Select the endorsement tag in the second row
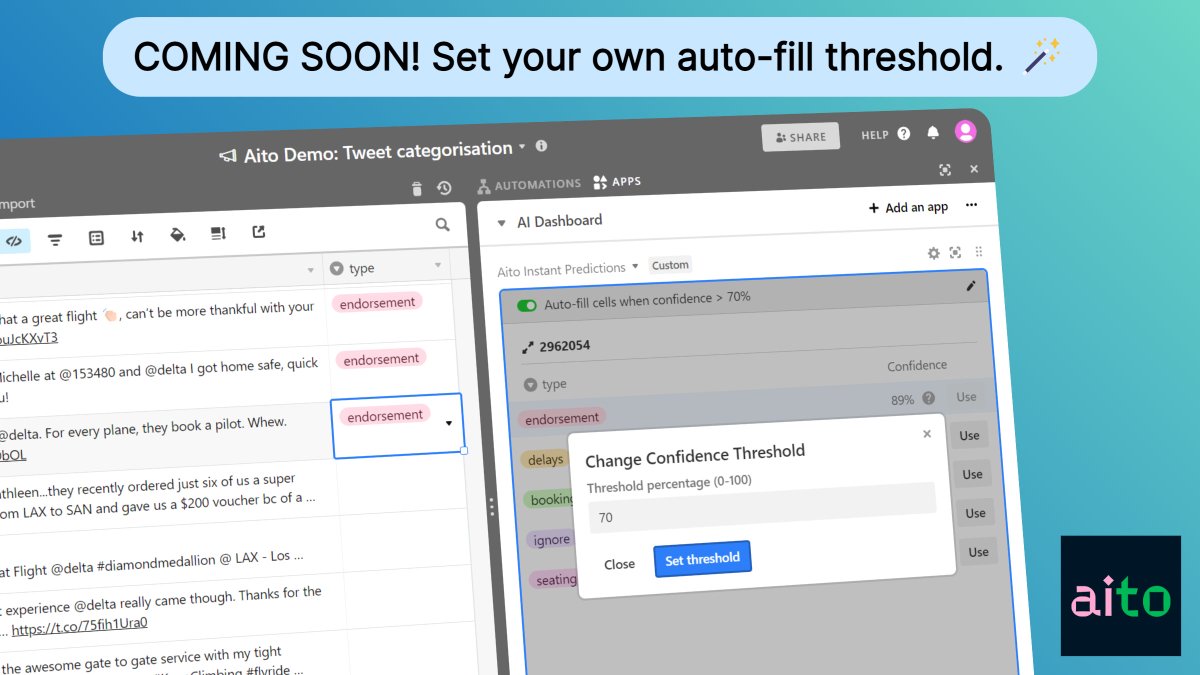This screenshot has height=675, width=1200. [x=380, y=359]
